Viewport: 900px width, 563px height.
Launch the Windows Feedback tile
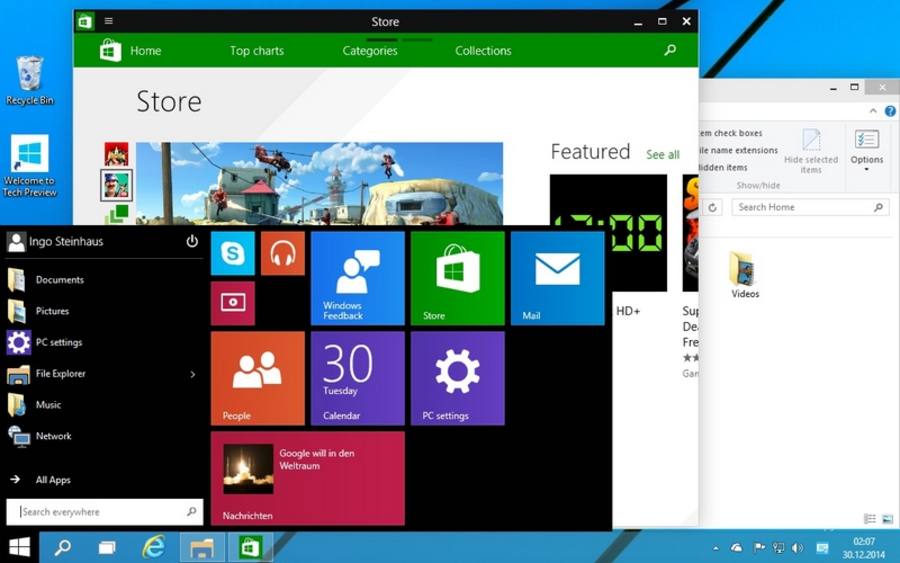pos(358,278)
